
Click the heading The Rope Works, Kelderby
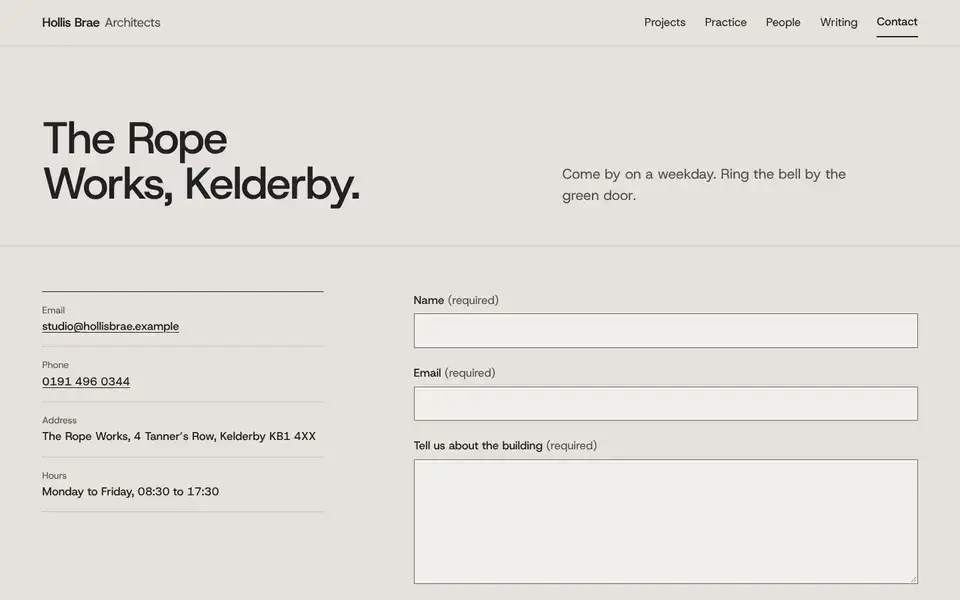pos(201,161)
